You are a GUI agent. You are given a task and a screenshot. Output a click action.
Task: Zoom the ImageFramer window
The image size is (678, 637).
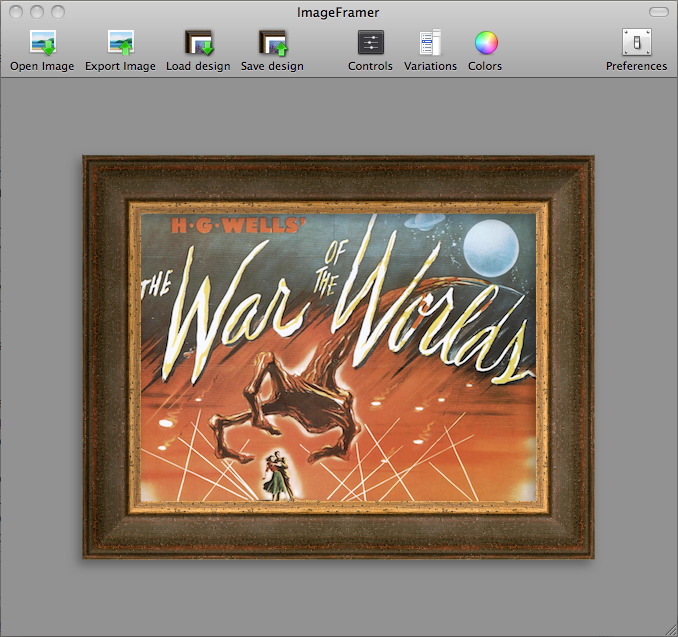tap(58, 12)
